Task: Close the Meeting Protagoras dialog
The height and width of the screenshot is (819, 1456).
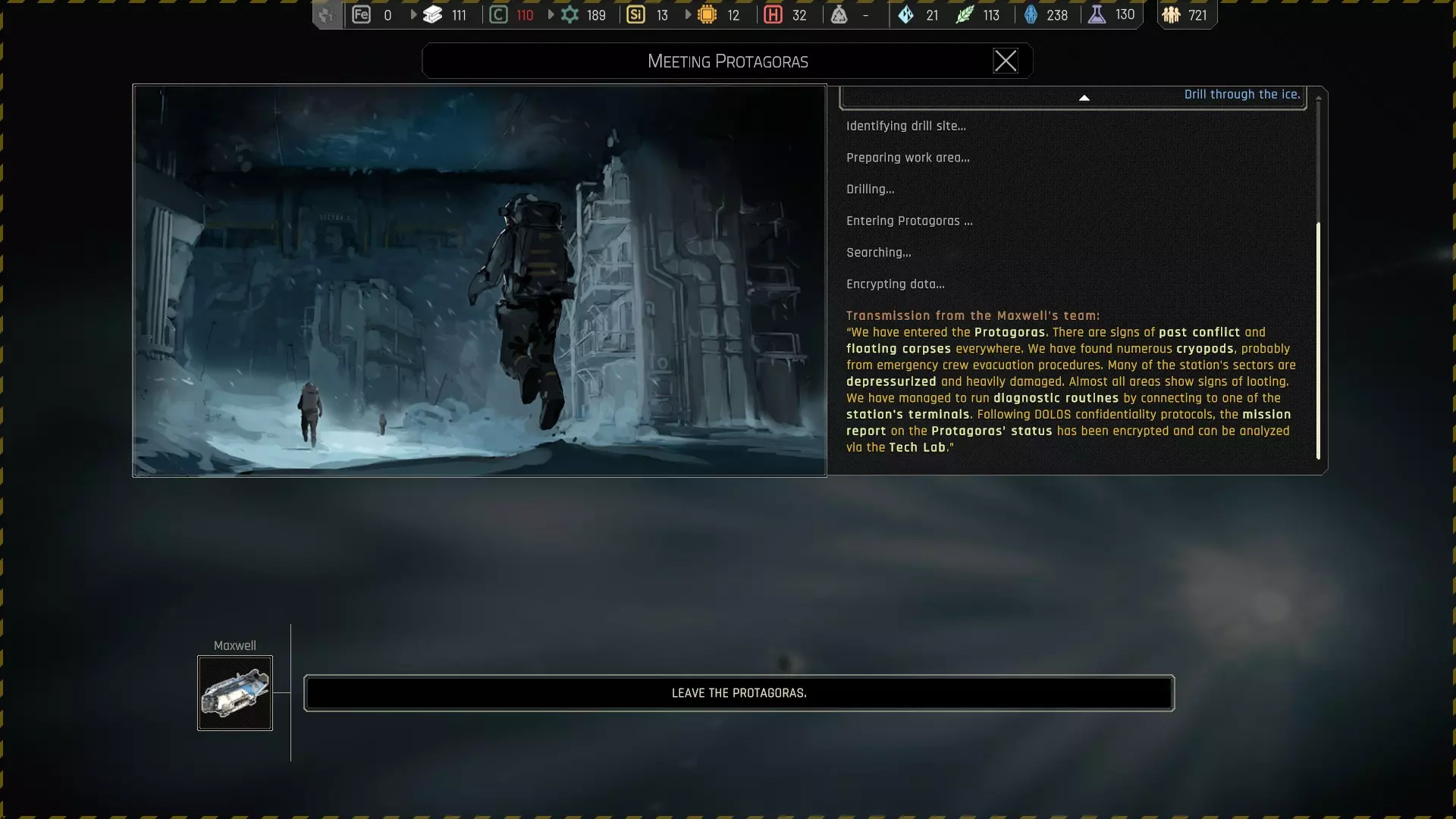Action: tap(1006, 61)
